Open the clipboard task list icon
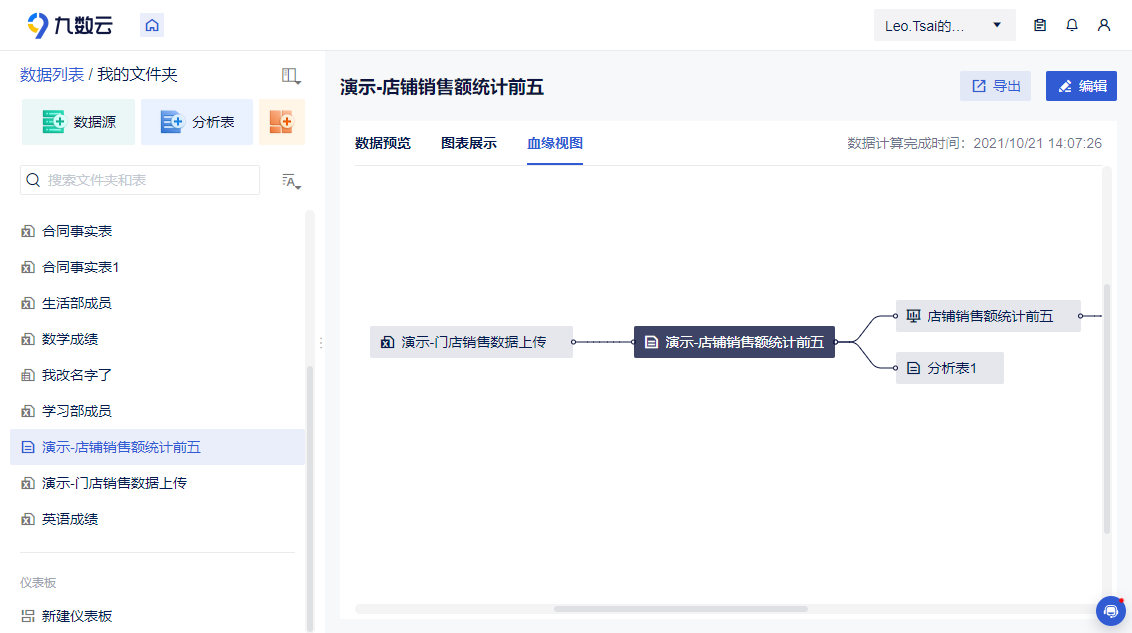This screenshot has width=1132, height=633. [1040, 25]
